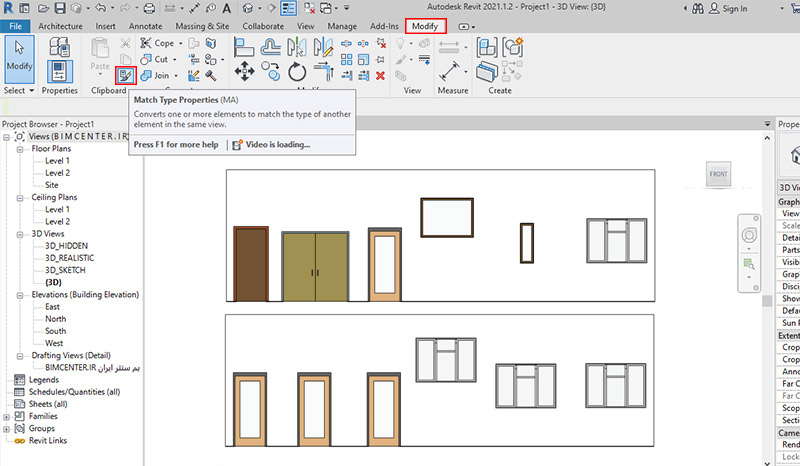This screenshot has width=800, height=466.
Task: Click the Create Assembly icon
Action: [487, 47]
